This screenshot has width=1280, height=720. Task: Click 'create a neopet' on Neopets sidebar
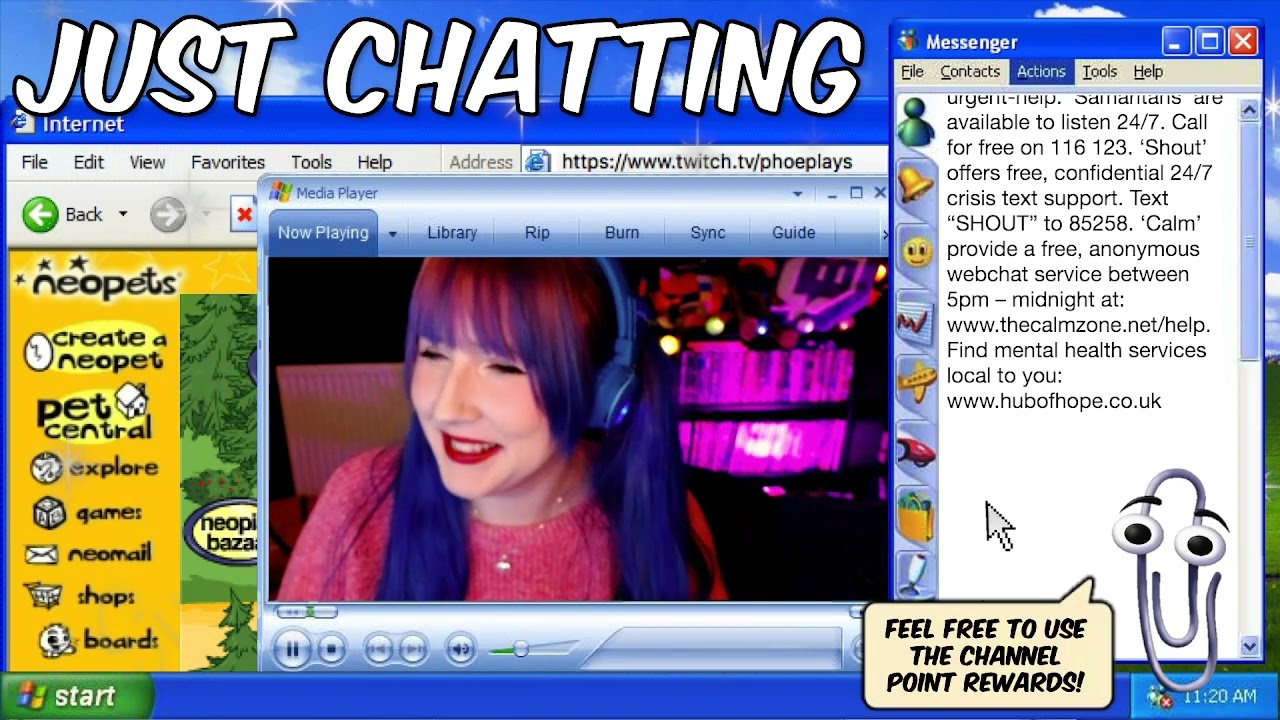click(96, 350)
